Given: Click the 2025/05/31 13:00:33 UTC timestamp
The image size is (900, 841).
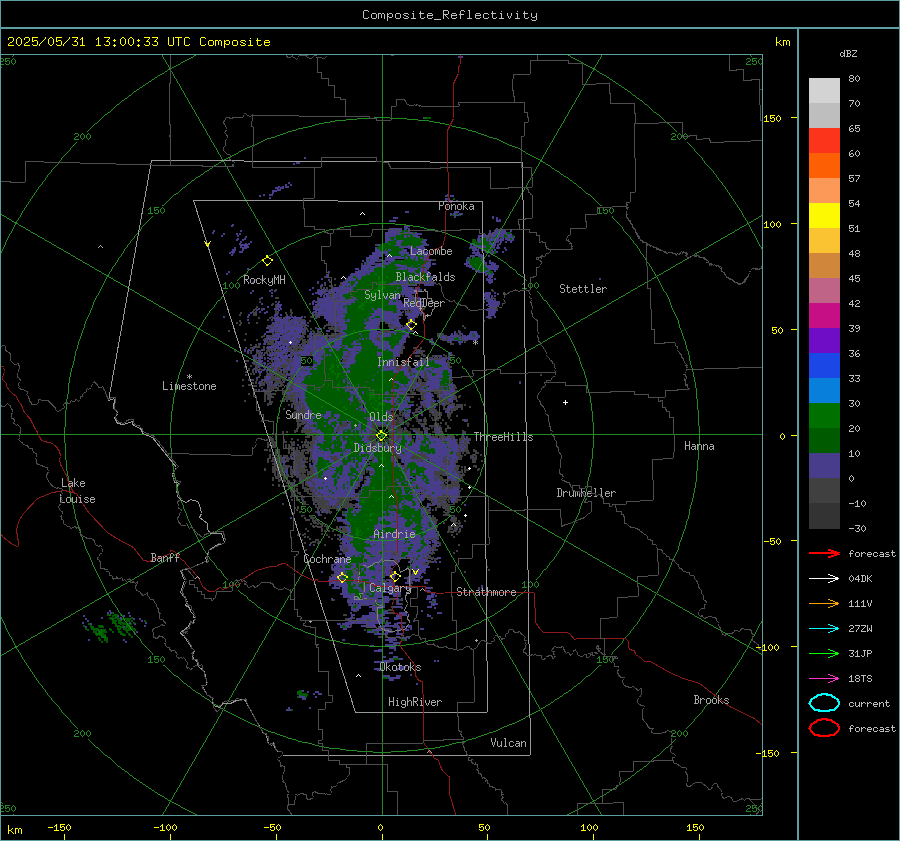Looking at the screenshot, I should coord(138,42).
